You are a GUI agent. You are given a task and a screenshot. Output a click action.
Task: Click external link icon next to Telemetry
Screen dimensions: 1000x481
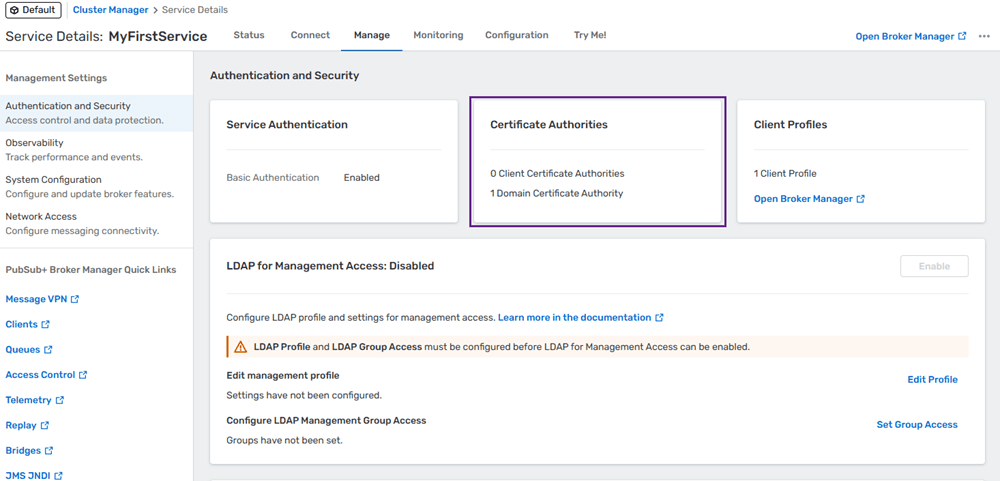[60, 401]
